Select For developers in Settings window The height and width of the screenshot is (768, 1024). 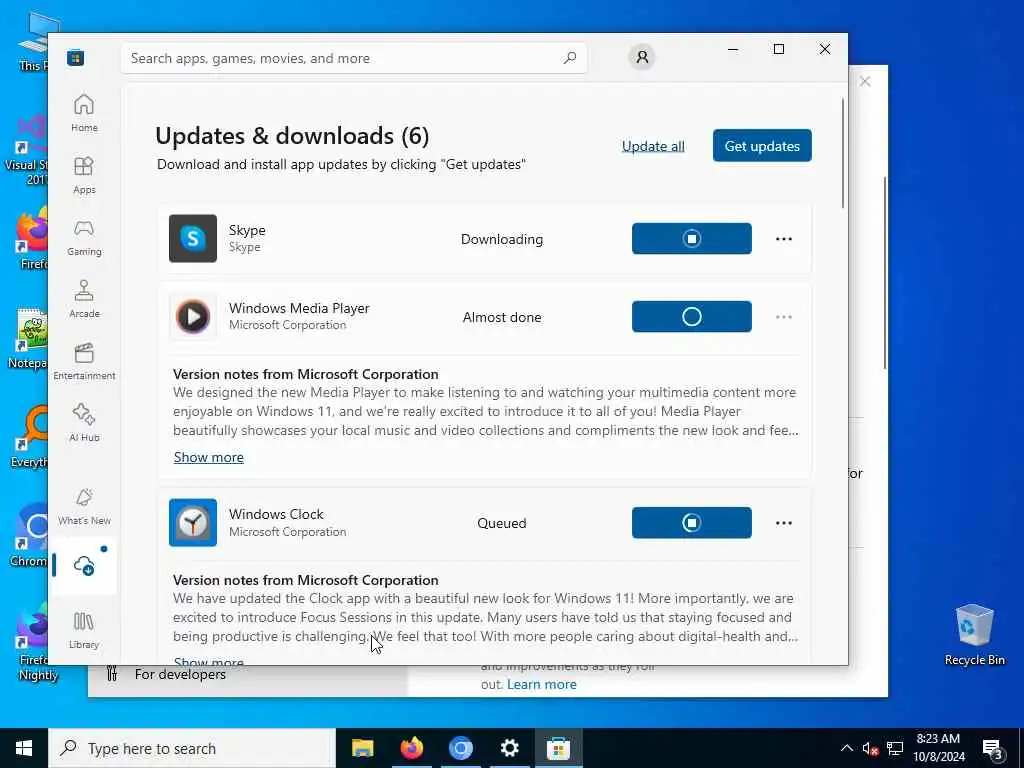point(180,674)
